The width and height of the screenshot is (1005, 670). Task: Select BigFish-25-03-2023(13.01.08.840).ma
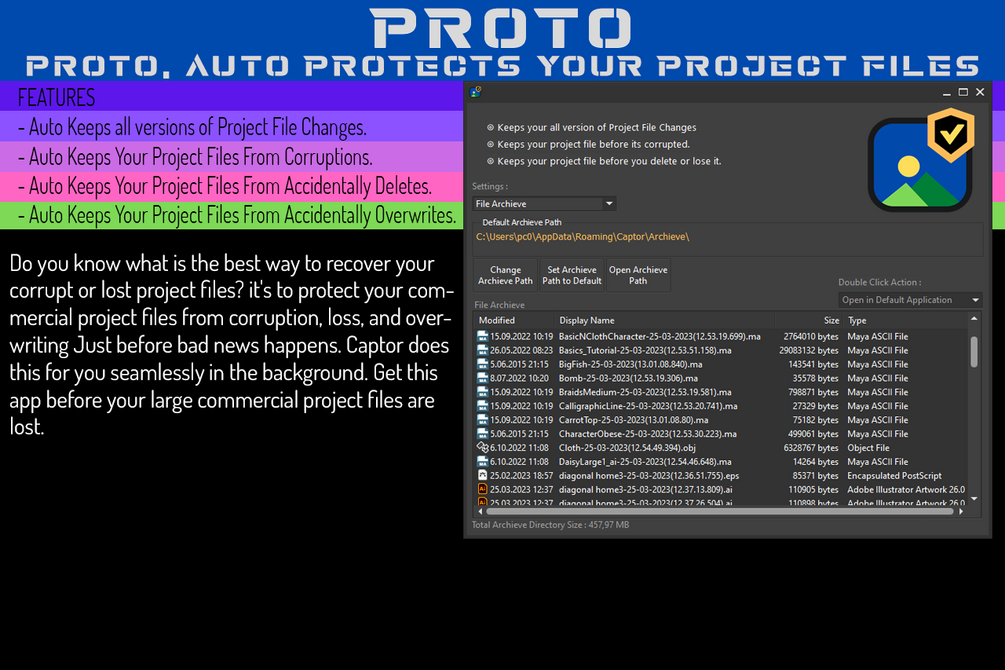coord(630,365)
